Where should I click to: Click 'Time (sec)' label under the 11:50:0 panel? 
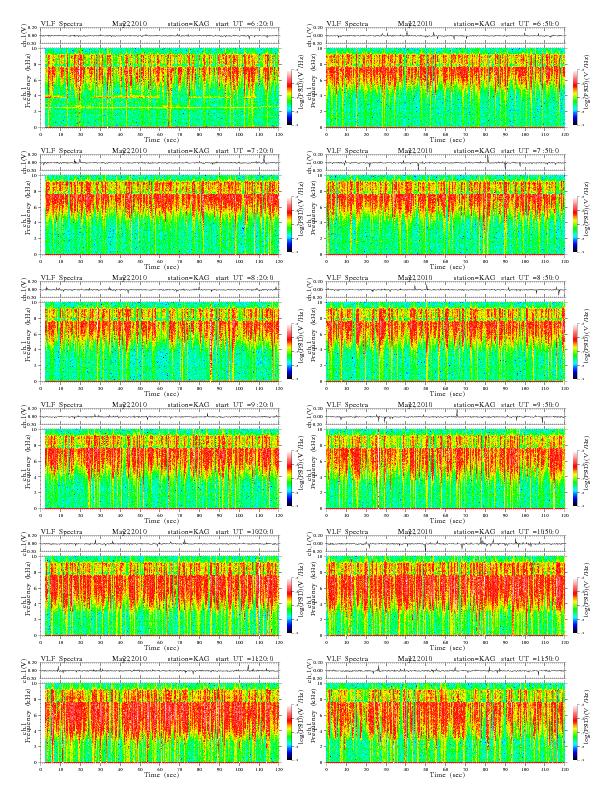(x=447, y=775)
